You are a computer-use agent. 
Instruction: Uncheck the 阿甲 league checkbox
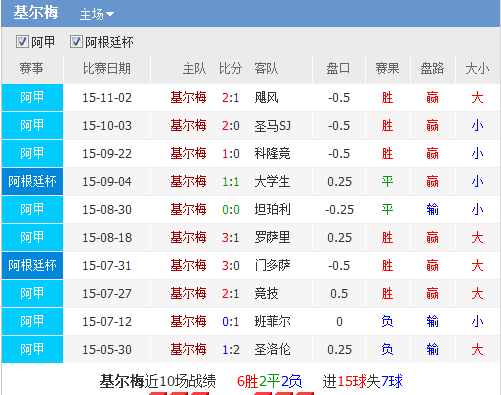[x=22, y=42]
